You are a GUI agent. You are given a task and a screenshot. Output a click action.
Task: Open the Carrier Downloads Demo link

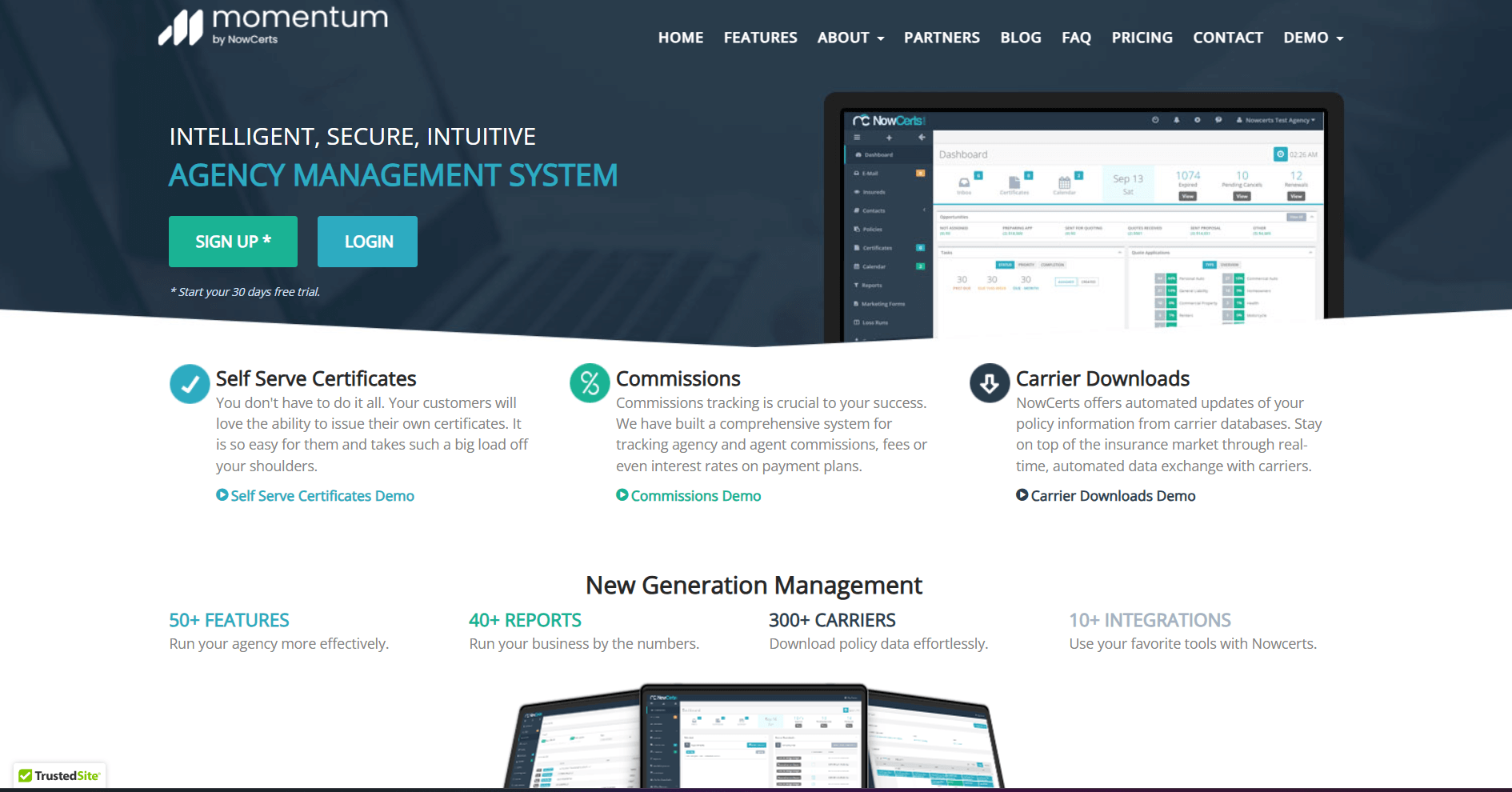click(1112, 496)
